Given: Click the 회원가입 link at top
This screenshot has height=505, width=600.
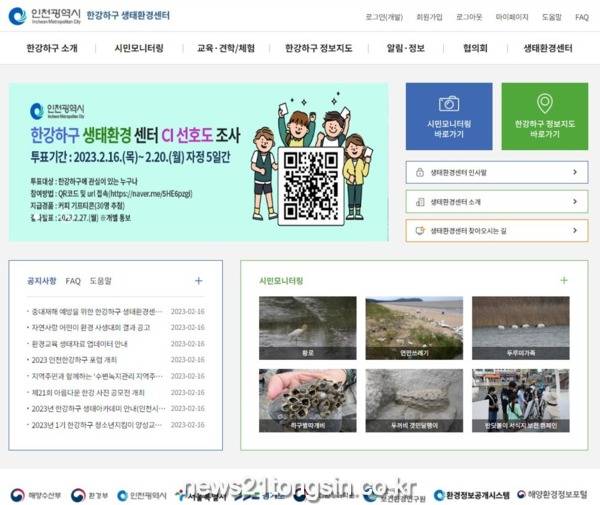Looking at the screenshot, I should pos(430,17).
